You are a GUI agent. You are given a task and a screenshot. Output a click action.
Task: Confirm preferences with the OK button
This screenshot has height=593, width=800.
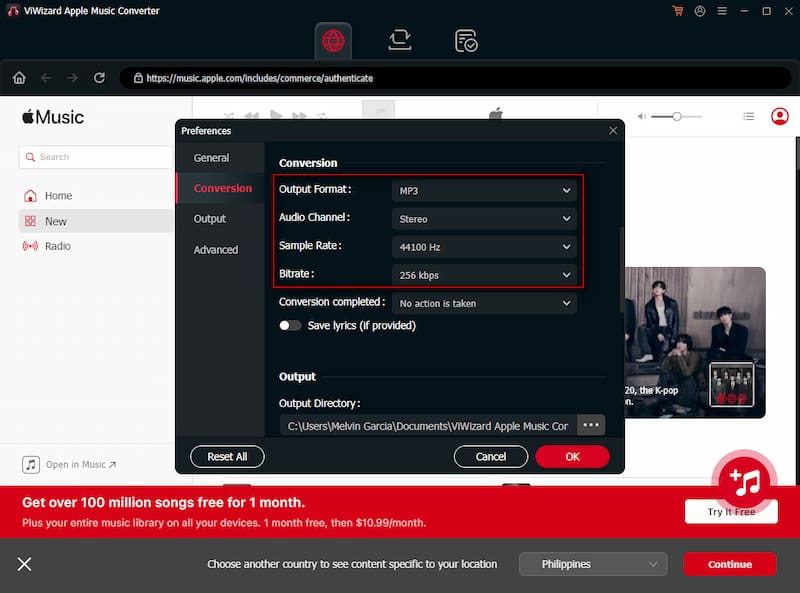point(572,456)
